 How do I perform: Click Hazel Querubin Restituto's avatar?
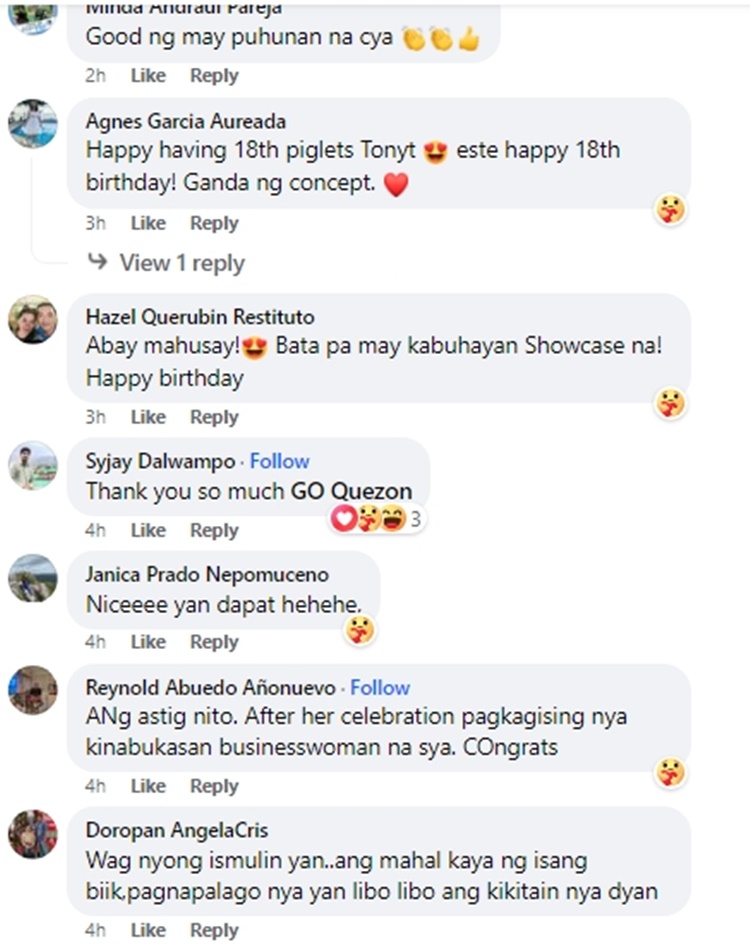tap(33, 320)
